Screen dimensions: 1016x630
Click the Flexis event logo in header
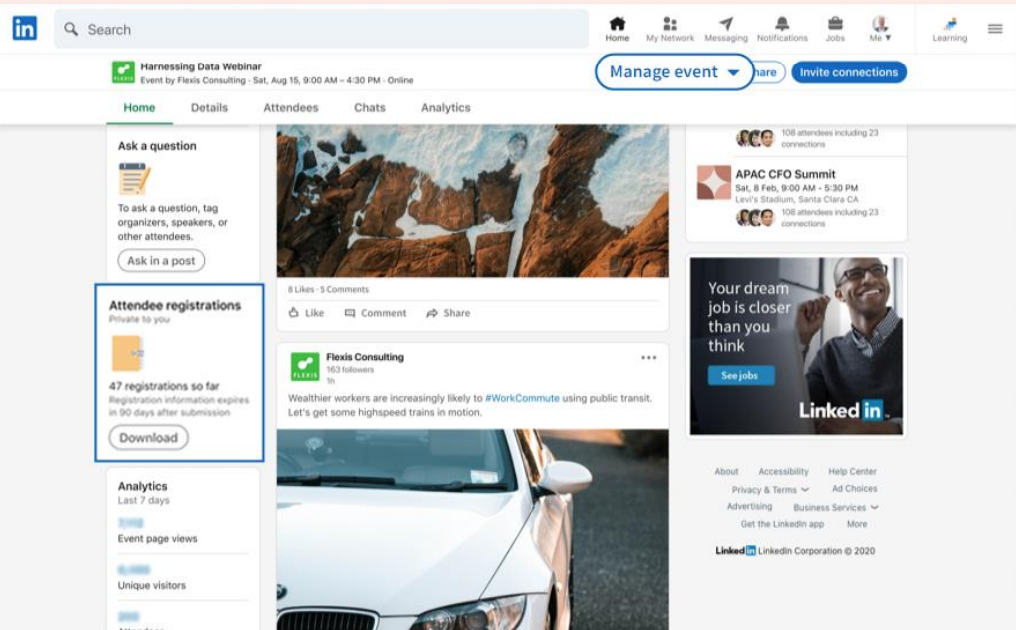tap(123, 72)
